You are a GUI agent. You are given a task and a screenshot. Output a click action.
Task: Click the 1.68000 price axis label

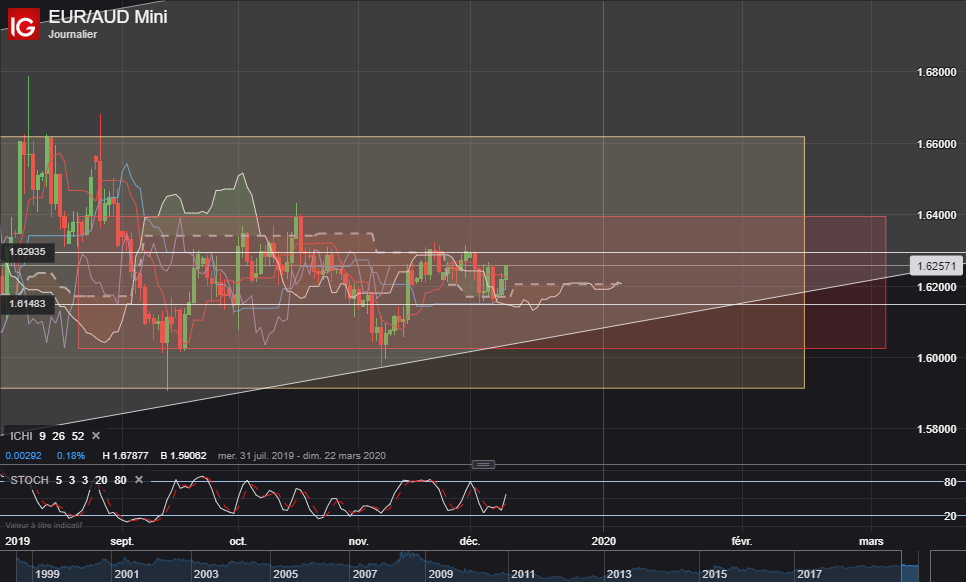(938, 72)
